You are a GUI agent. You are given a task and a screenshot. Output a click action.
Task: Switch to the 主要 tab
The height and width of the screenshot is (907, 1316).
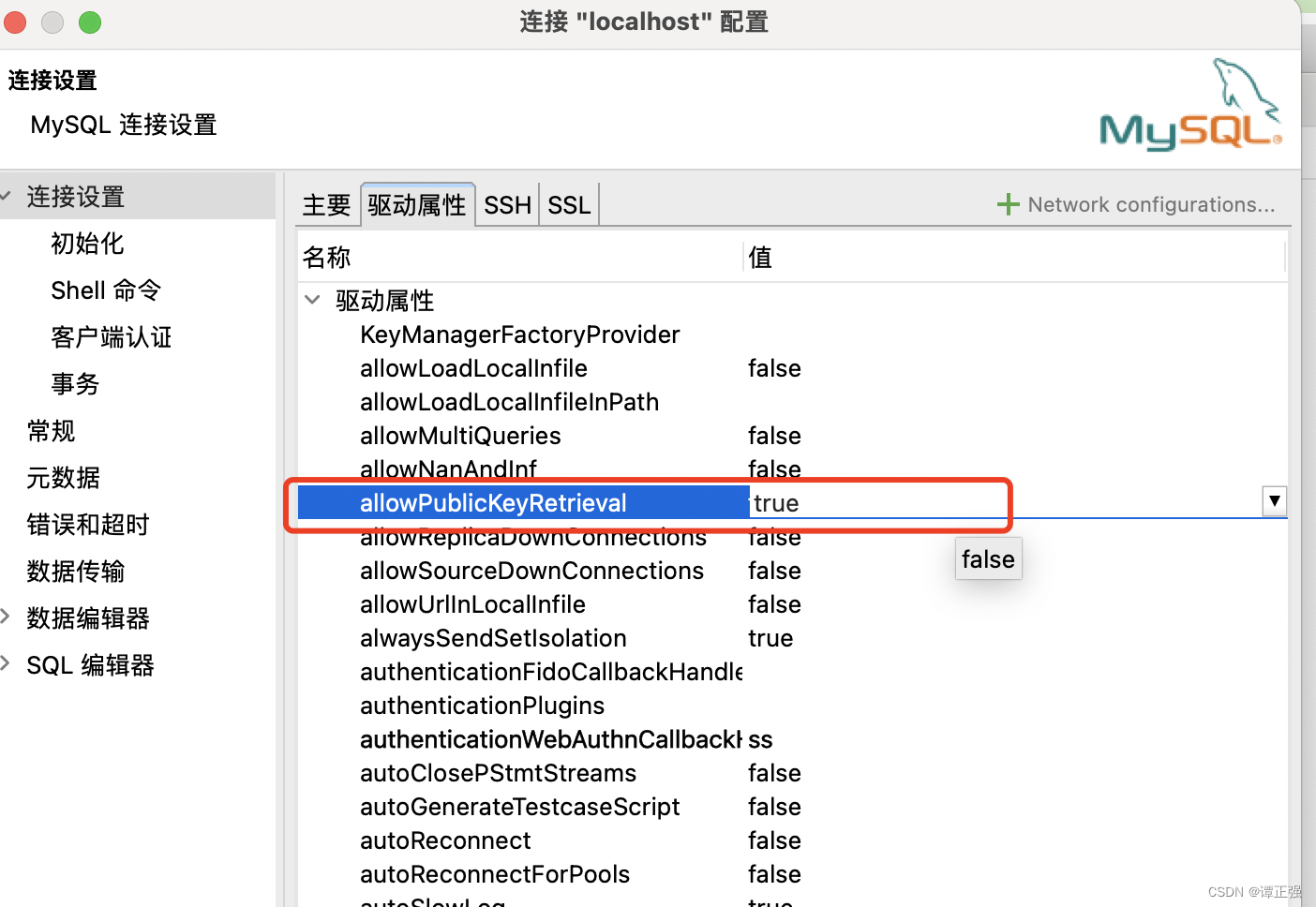point(327,204)
